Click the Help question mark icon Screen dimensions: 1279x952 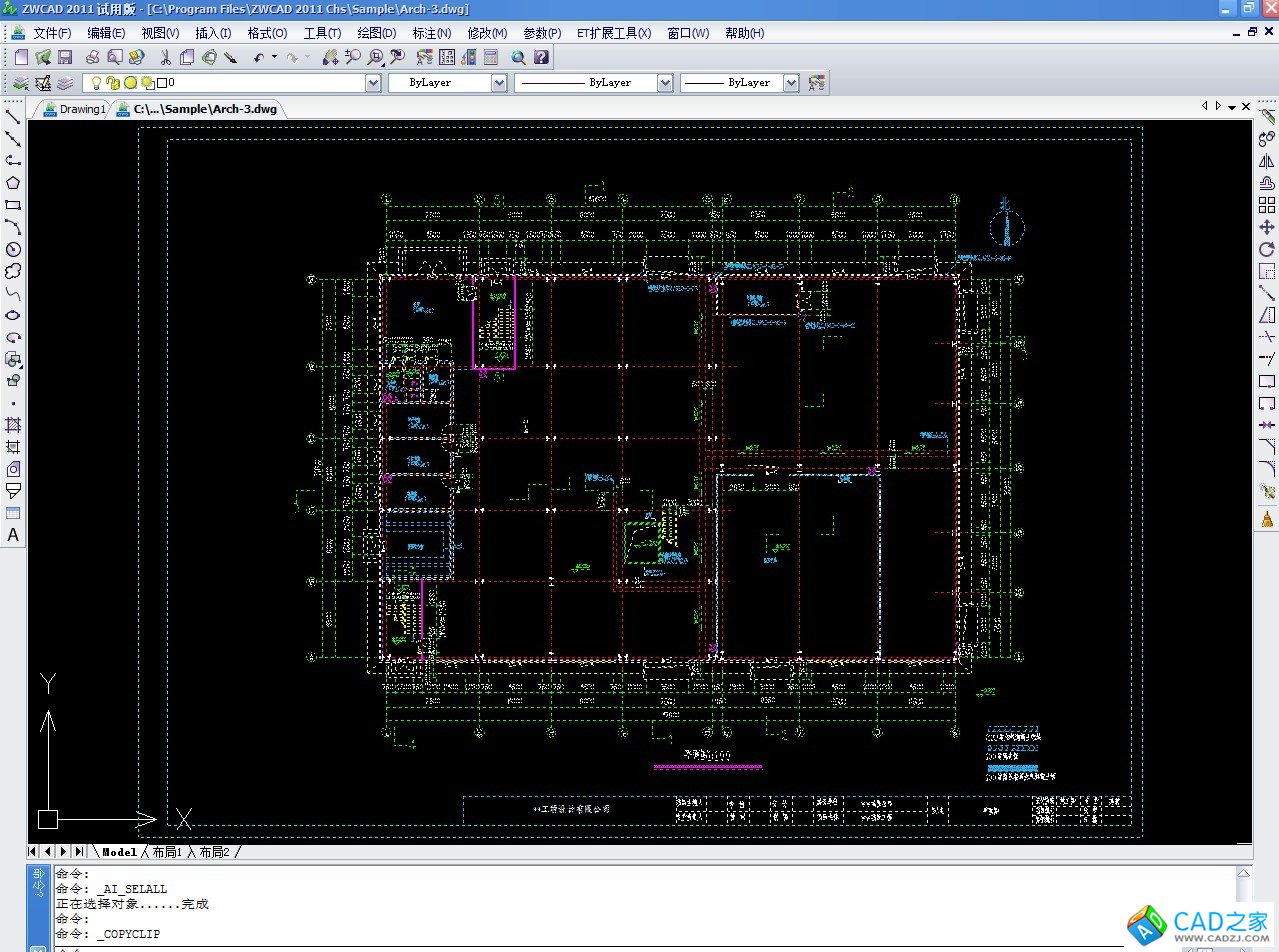tap(541, 57)
